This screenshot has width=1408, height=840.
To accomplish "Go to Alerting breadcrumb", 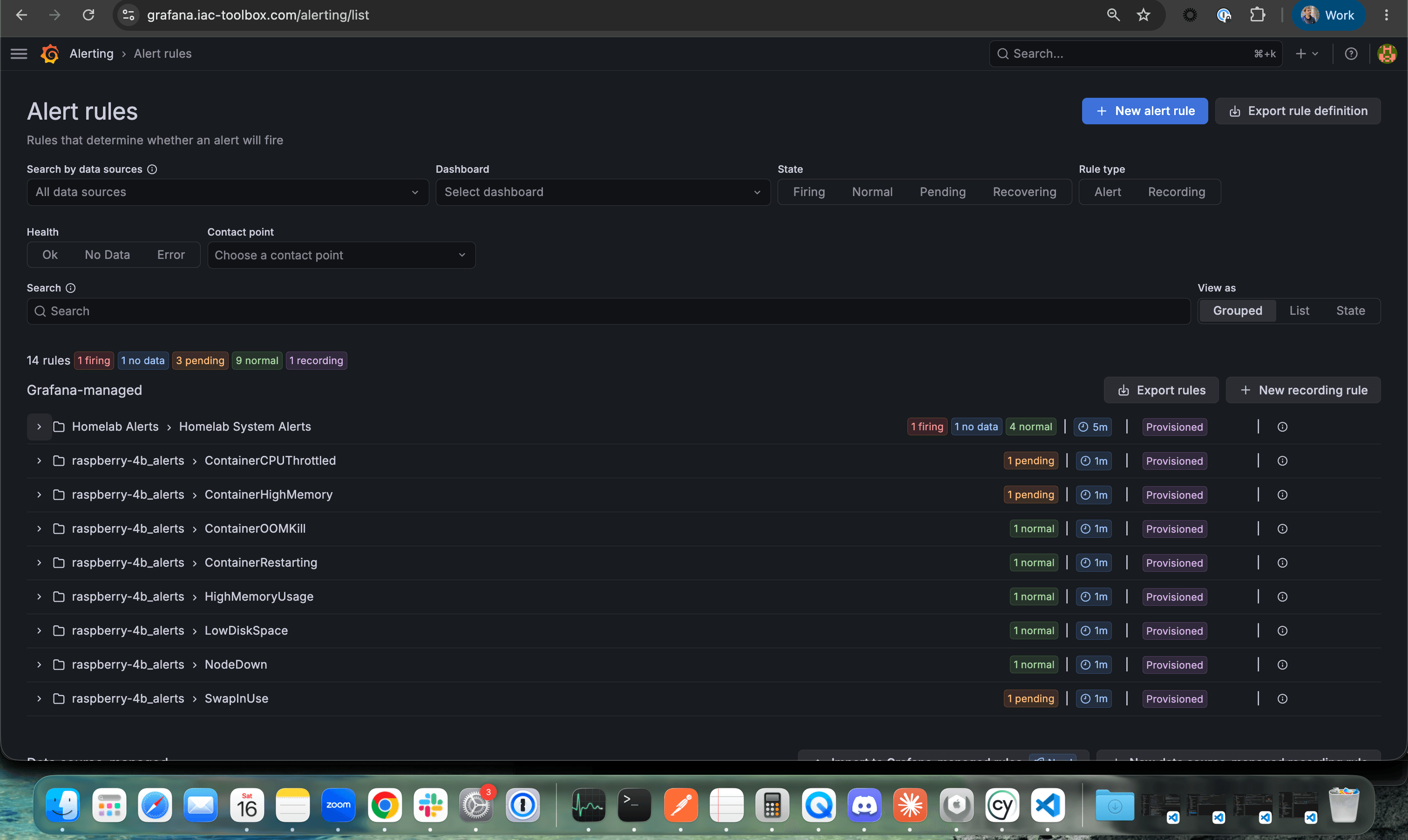I will pyautogui.click(x=91, y=54).
